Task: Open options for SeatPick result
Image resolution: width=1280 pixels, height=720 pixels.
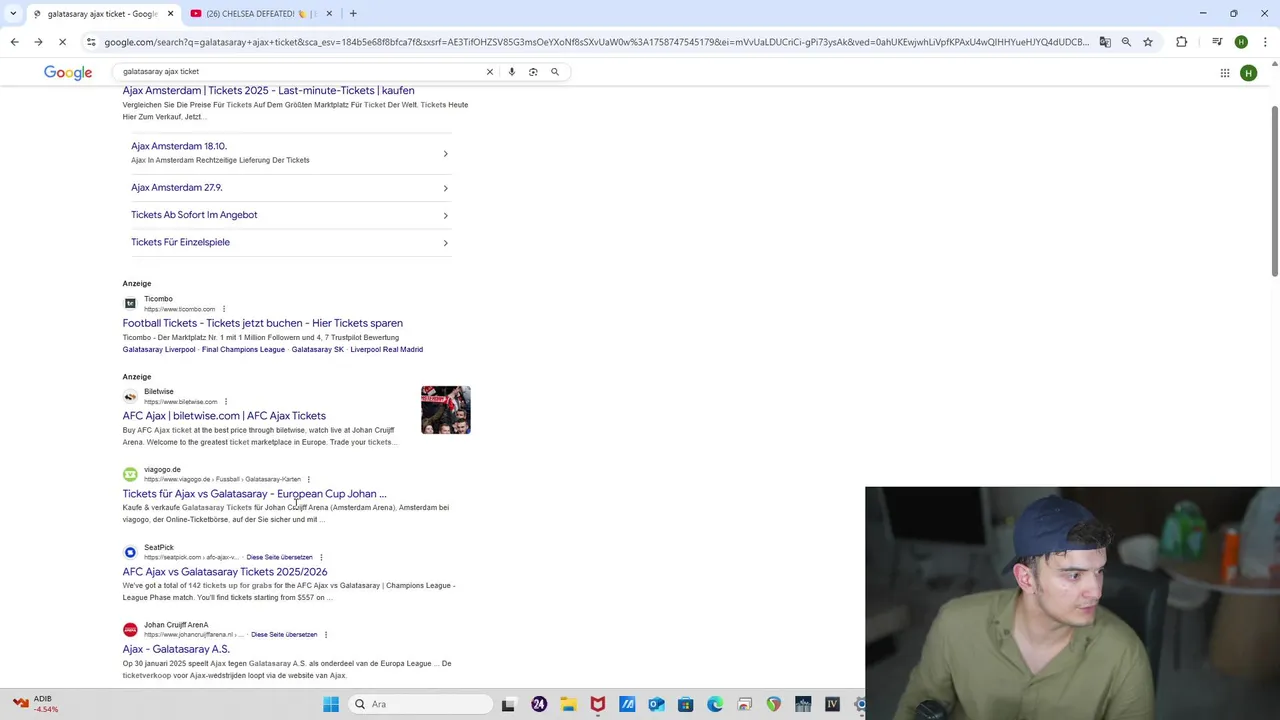Action: (x=321, y=557)
